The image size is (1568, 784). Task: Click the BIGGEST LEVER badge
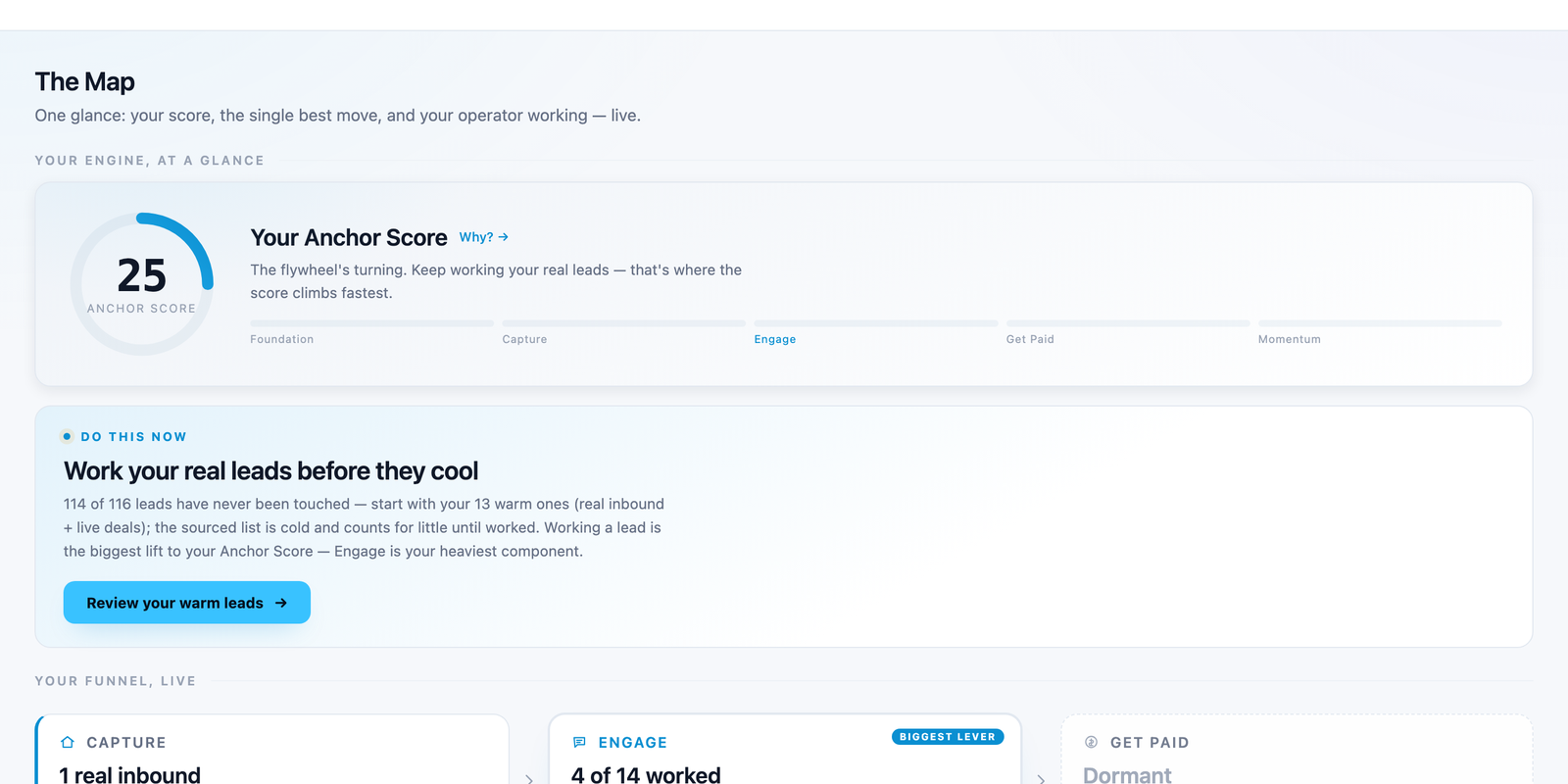point(948,737)
